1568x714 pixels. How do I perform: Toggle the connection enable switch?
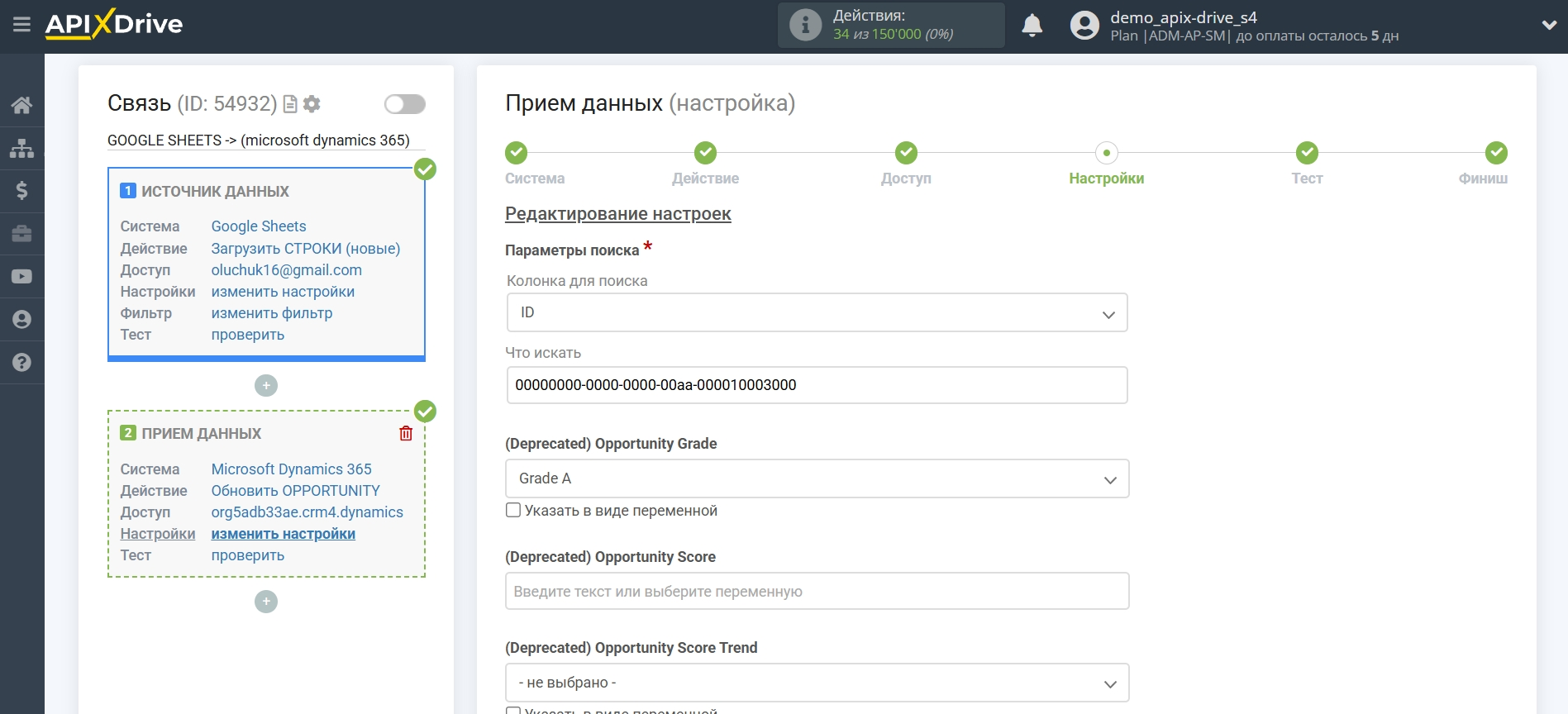pyautogui.click(x=405, y=104)
